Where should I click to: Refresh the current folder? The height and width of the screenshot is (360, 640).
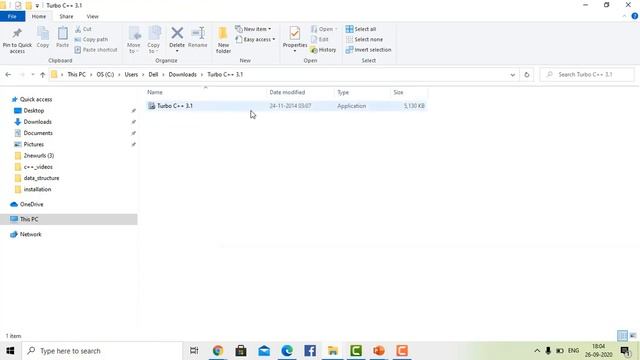click(x=527, y=75)
